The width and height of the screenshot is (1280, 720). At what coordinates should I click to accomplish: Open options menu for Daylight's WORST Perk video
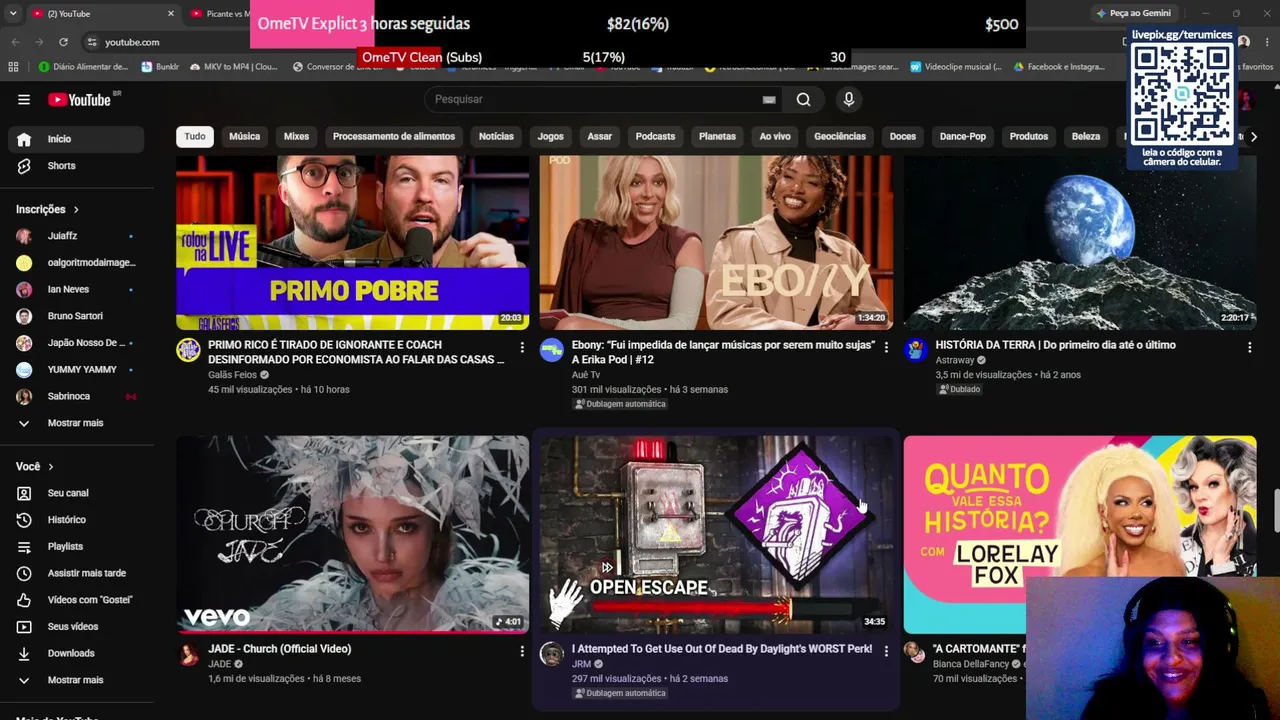coord(886,651)
